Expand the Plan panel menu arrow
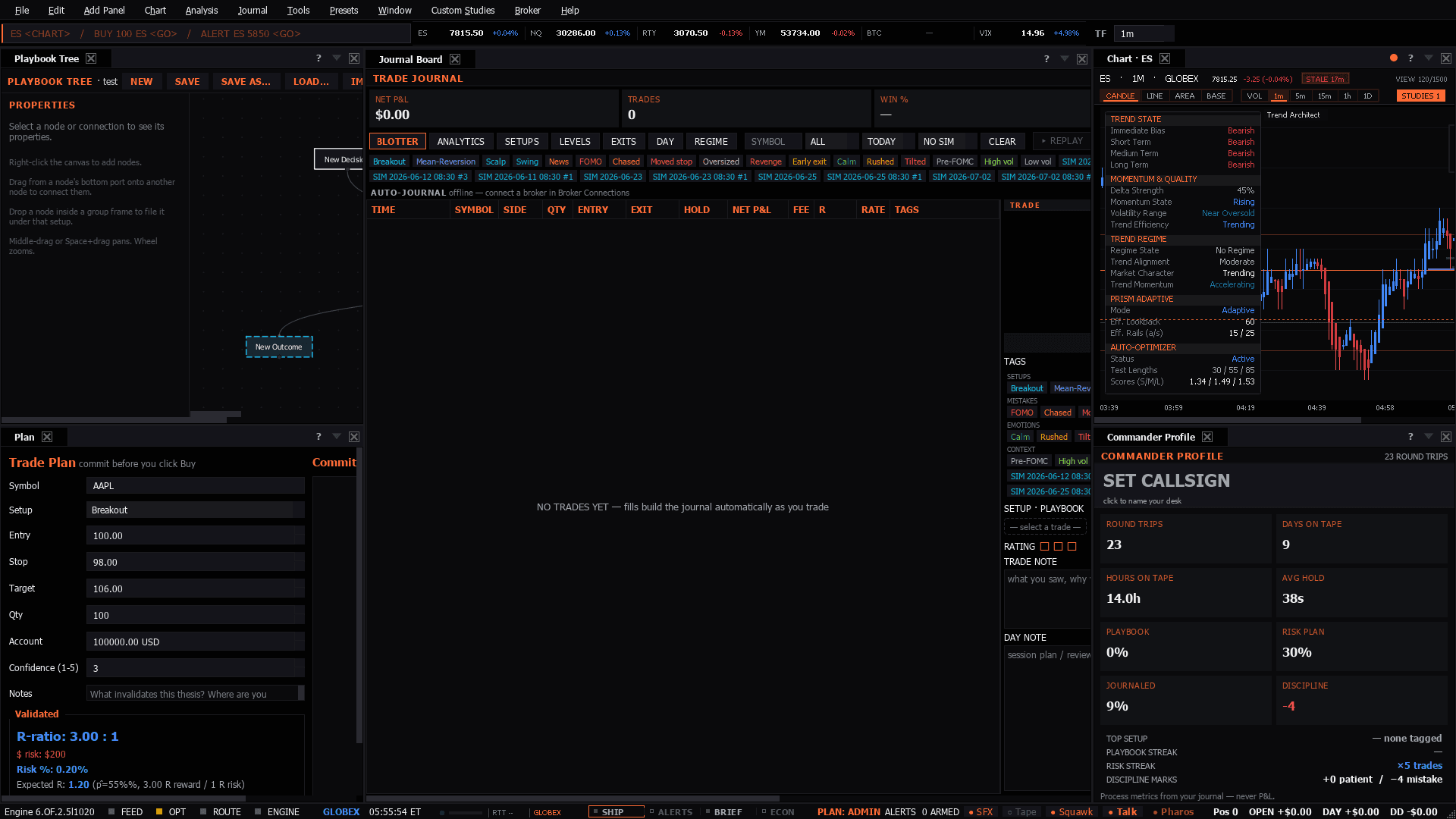1456x819 pixels. 337,437
